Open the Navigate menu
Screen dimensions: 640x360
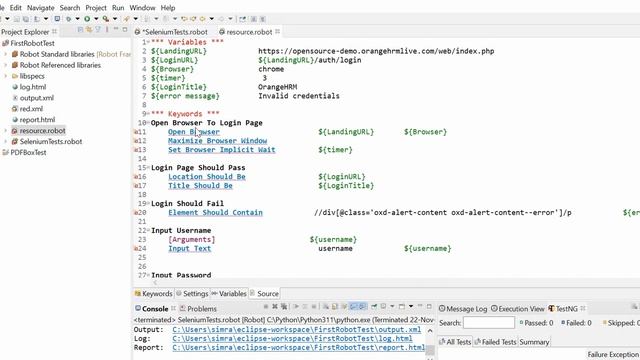coord(40,8)
